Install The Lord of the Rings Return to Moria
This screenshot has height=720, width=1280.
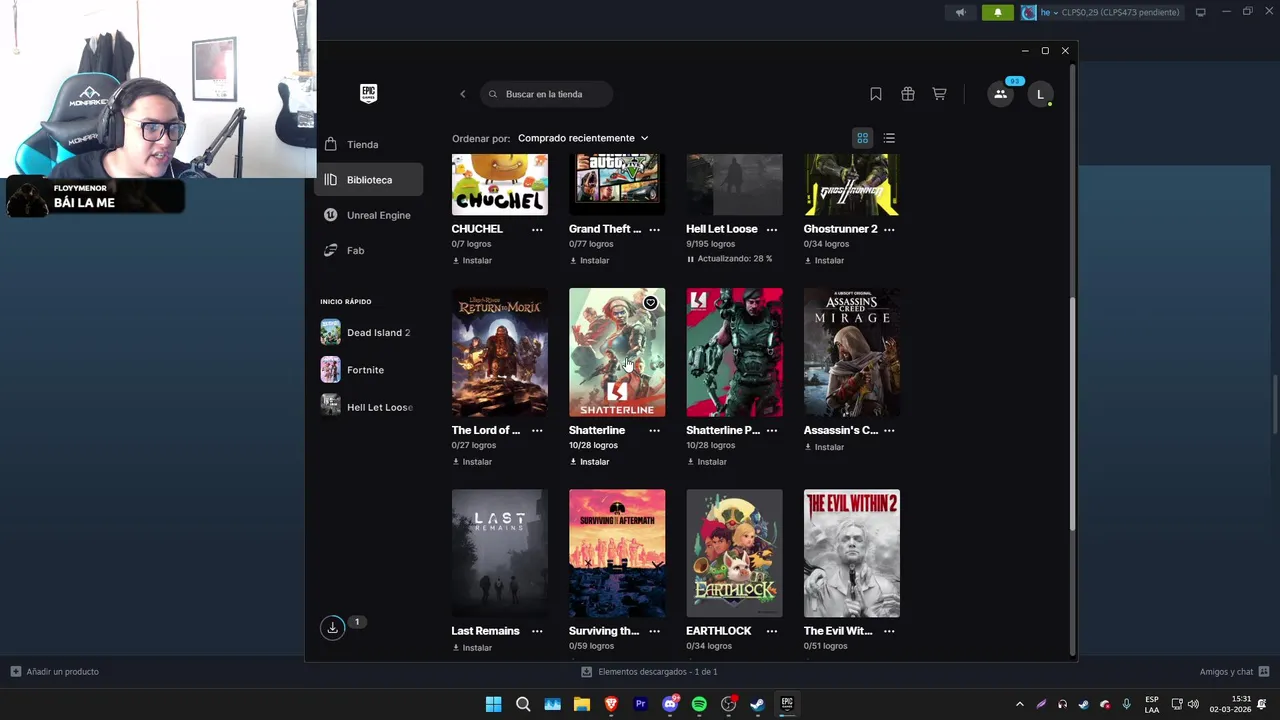(472, 462)
